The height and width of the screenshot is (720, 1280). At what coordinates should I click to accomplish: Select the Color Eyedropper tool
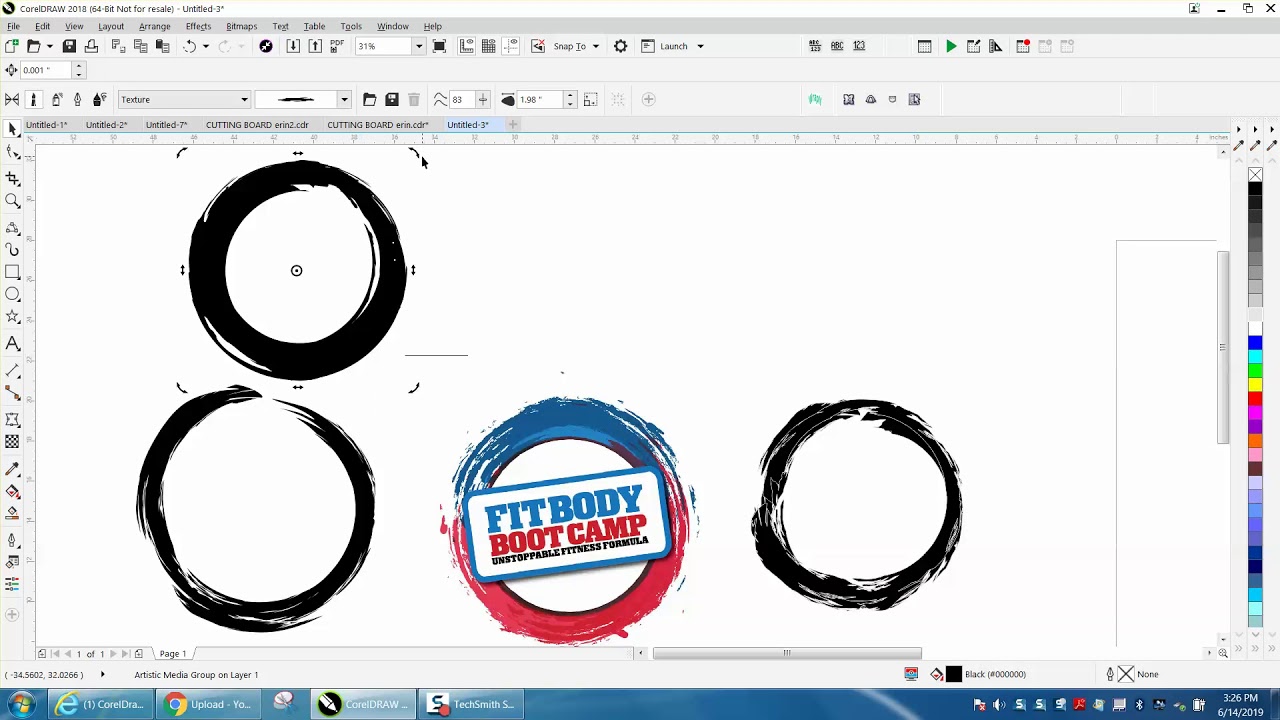[12, 469]
